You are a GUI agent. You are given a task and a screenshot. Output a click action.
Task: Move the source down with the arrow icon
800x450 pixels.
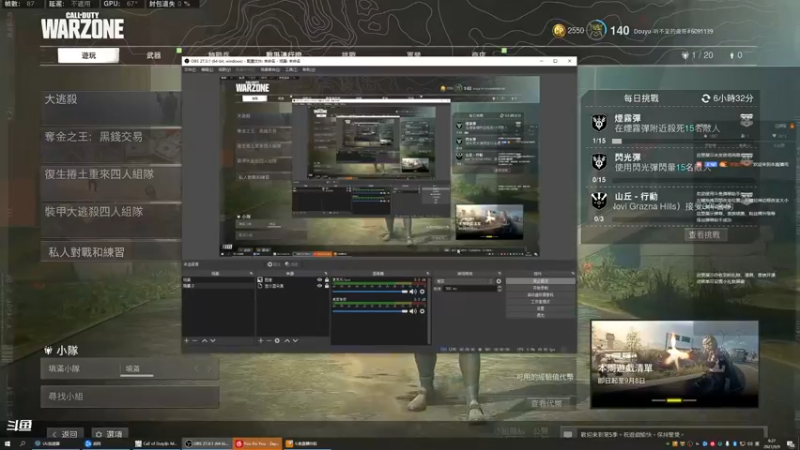[295, 340]
